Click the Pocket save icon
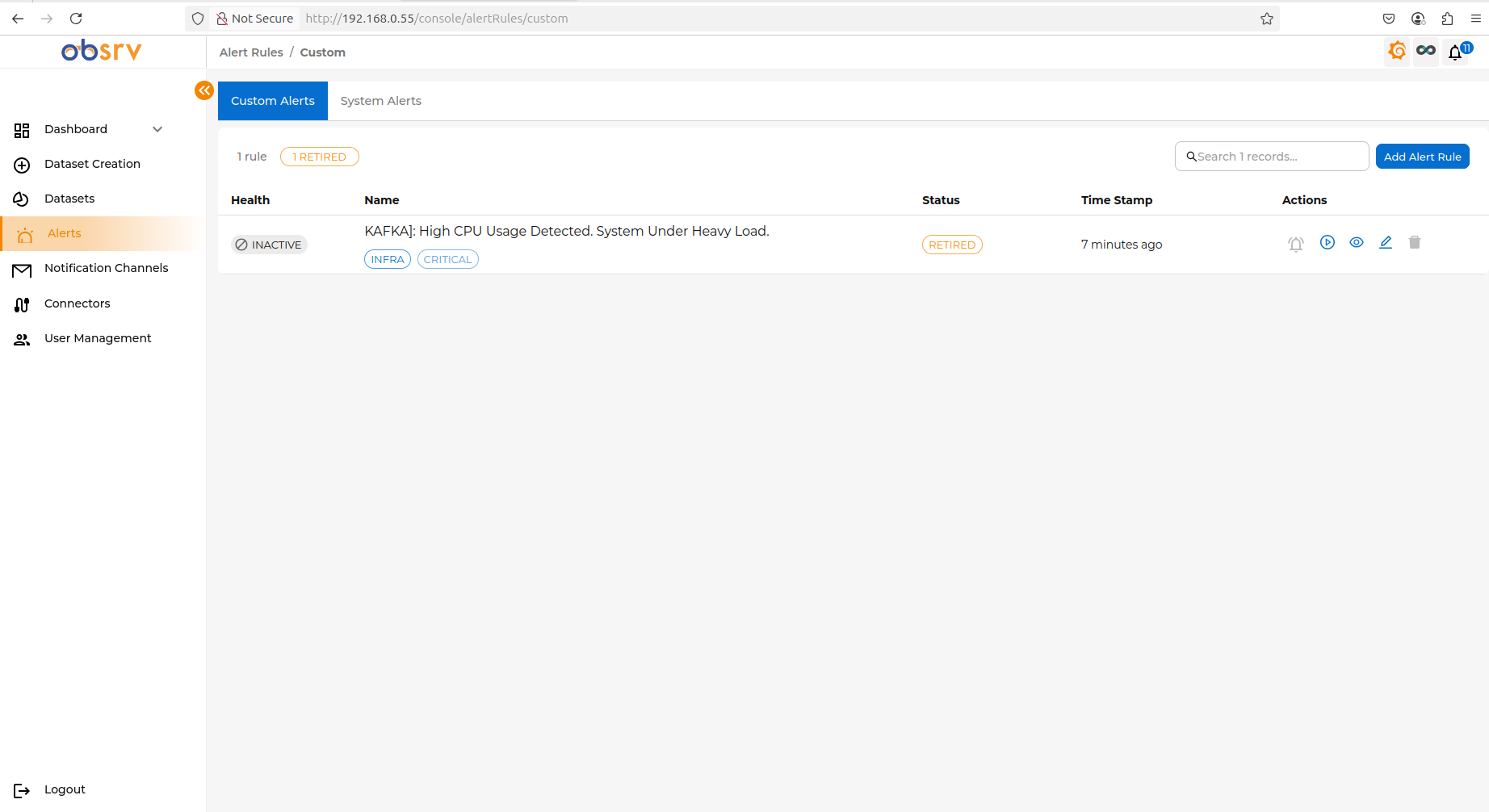The width and height of the screenshot is (1489, 812). (x=1389, y=19)
